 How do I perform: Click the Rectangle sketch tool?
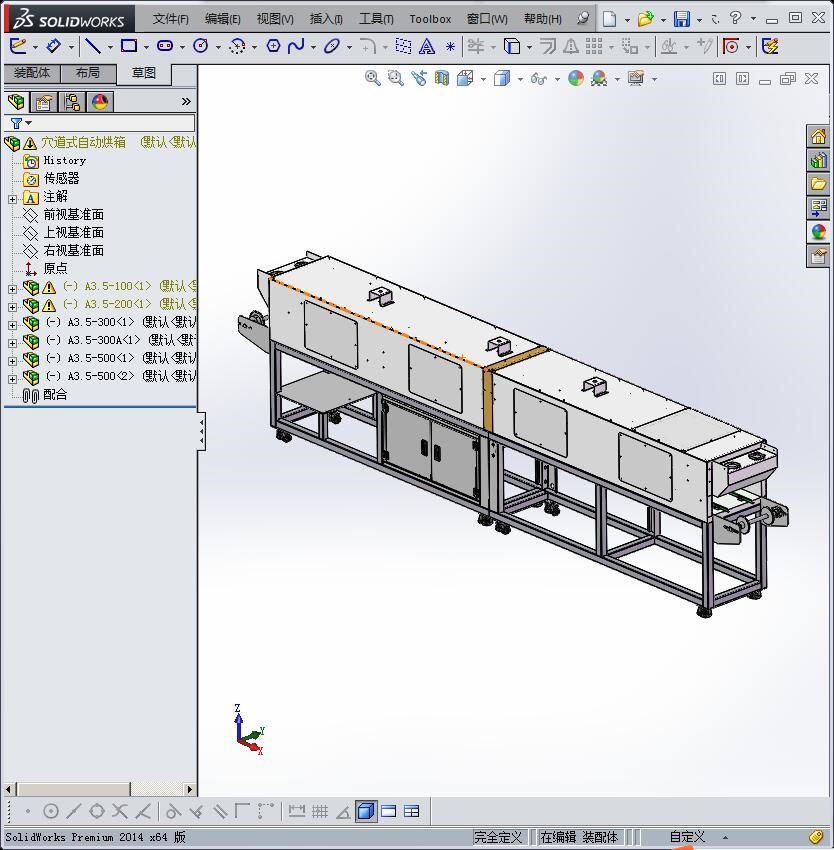(128, 46)
